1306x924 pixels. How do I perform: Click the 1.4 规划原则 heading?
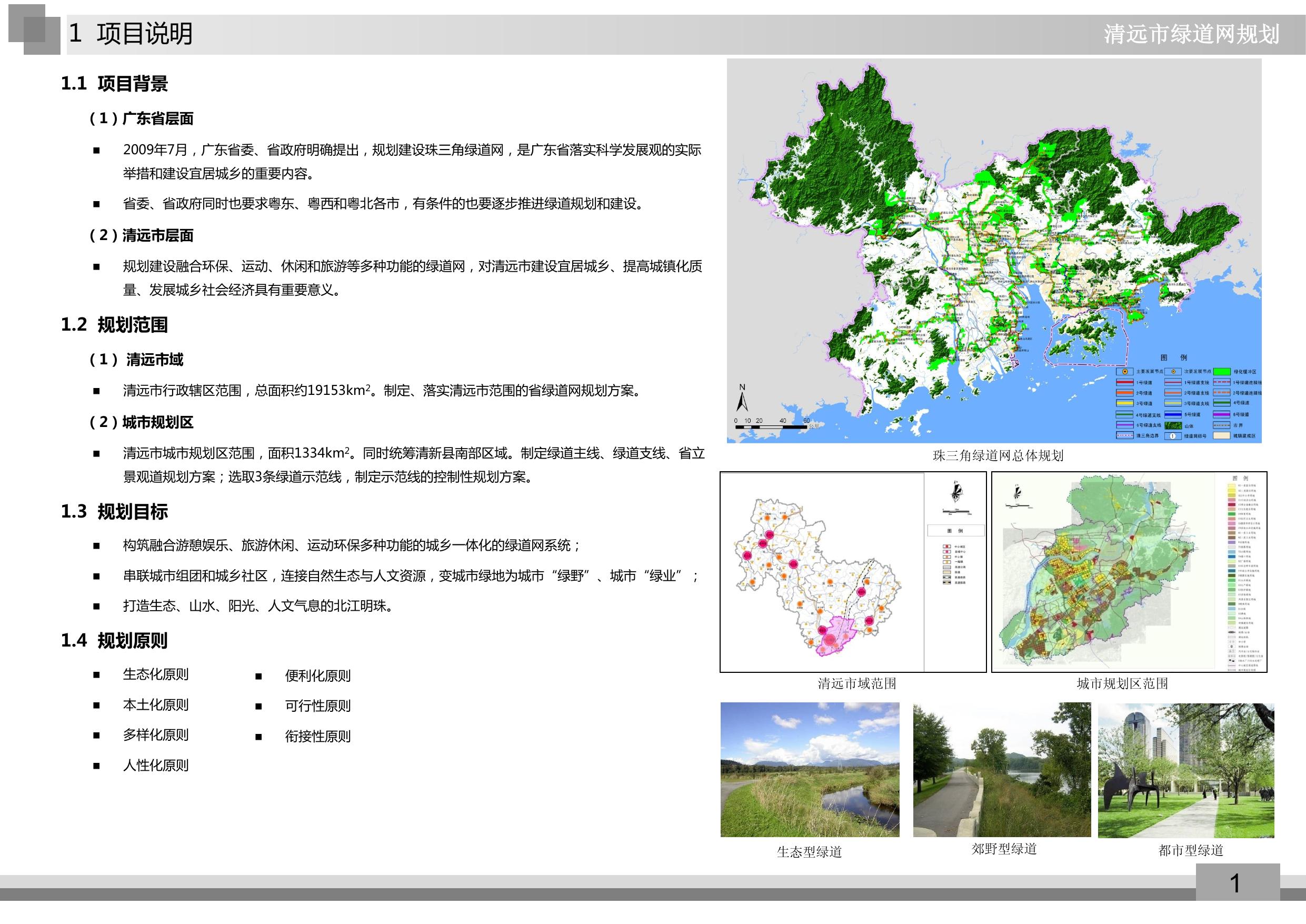pyautogui.click(x=114, y=641)
